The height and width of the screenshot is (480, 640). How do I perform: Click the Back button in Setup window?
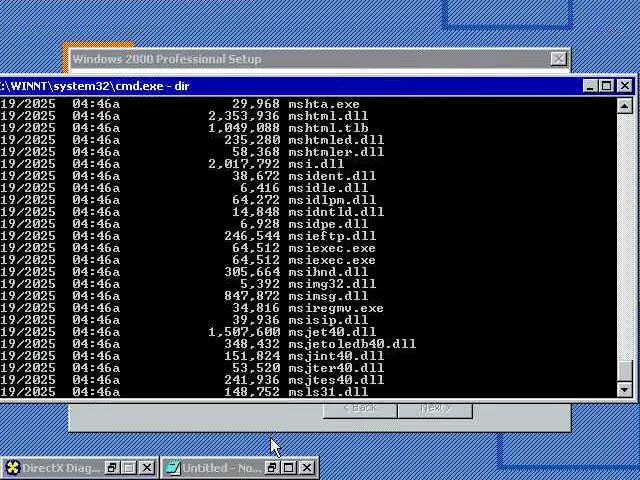[x=360, y=409]
